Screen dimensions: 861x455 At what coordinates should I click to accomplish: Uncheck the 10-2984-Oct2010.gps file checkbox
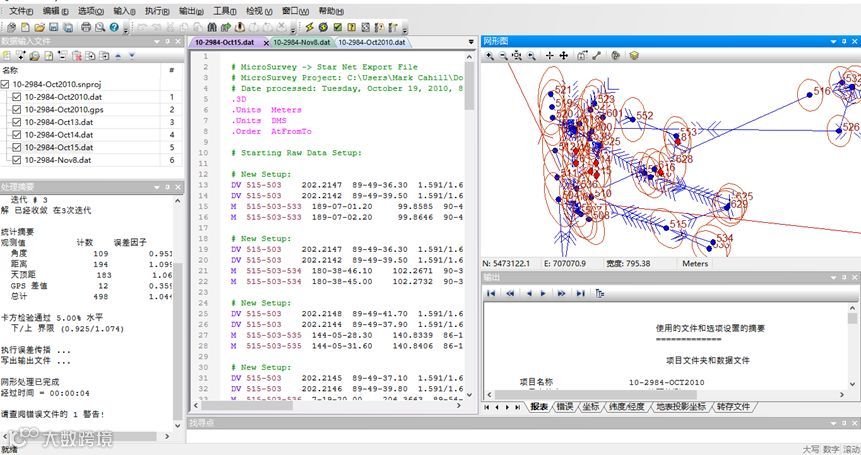[16, 109]
